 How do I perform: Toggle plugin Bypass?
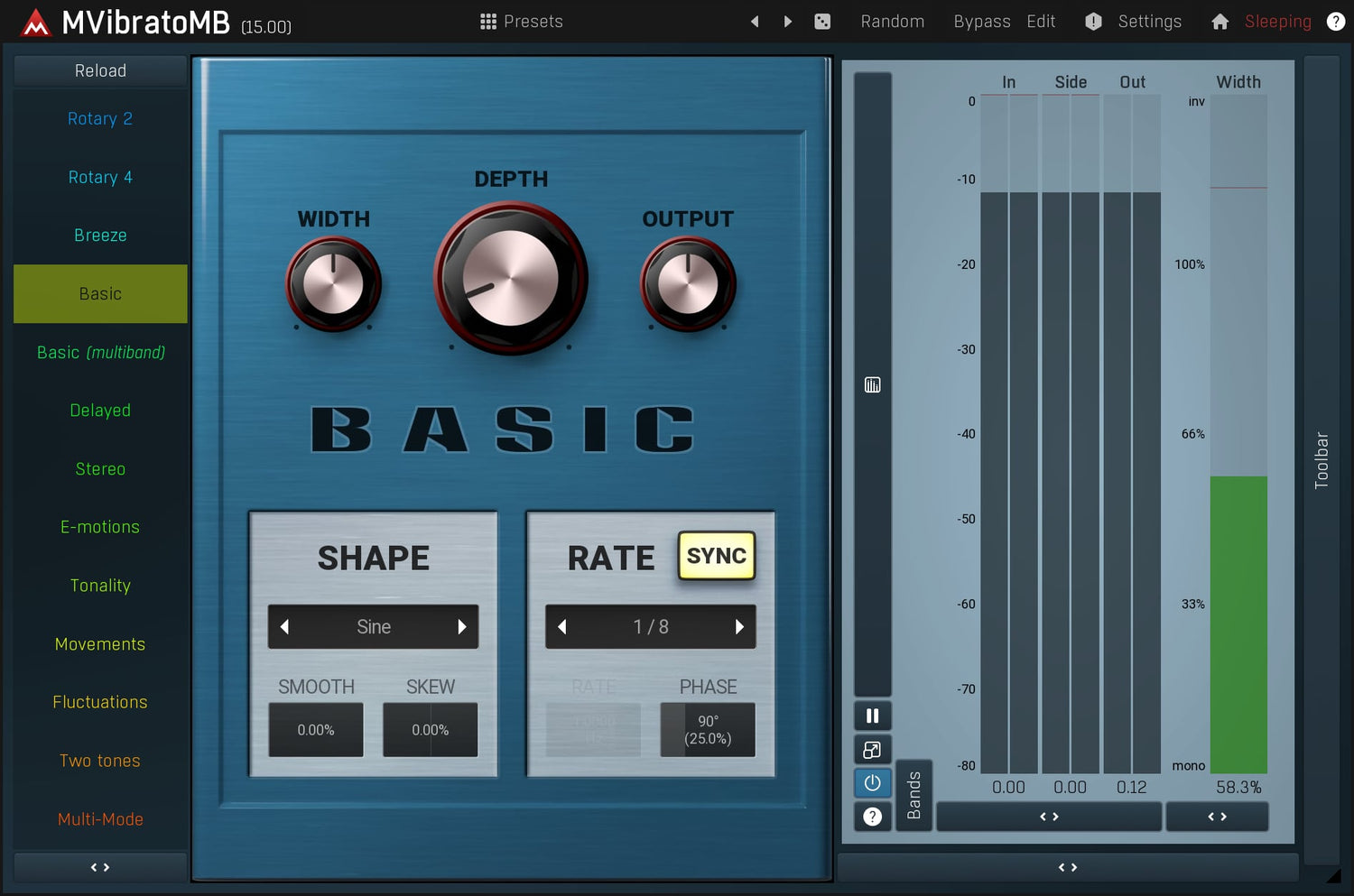[x=981, y=22]
